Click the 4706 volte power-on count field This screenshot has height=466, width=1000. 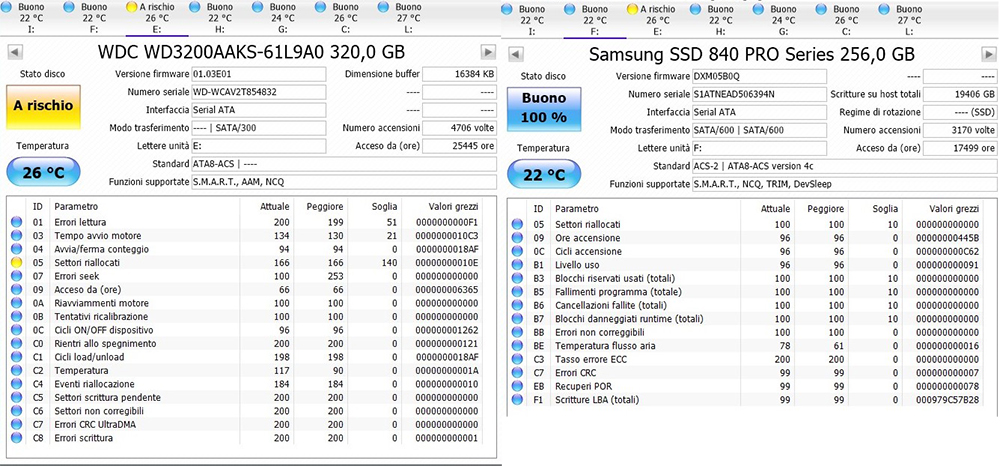pos(459,128)
